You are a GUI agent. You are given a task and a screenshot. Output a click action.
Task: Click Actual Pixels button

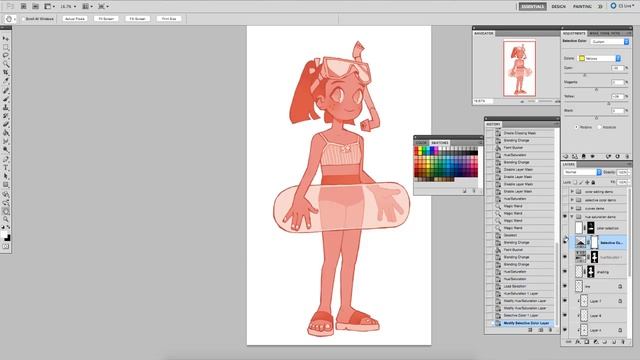tap(75, 19)
